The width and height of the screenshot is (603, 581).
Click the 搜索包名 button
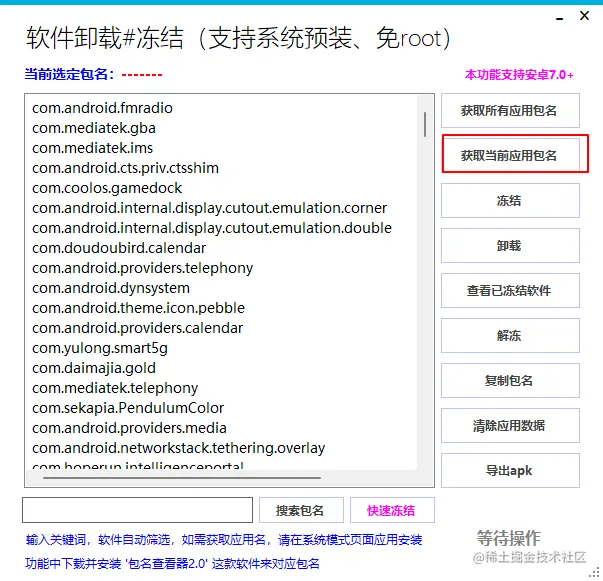pyautogui.click(x=301, y=510)
